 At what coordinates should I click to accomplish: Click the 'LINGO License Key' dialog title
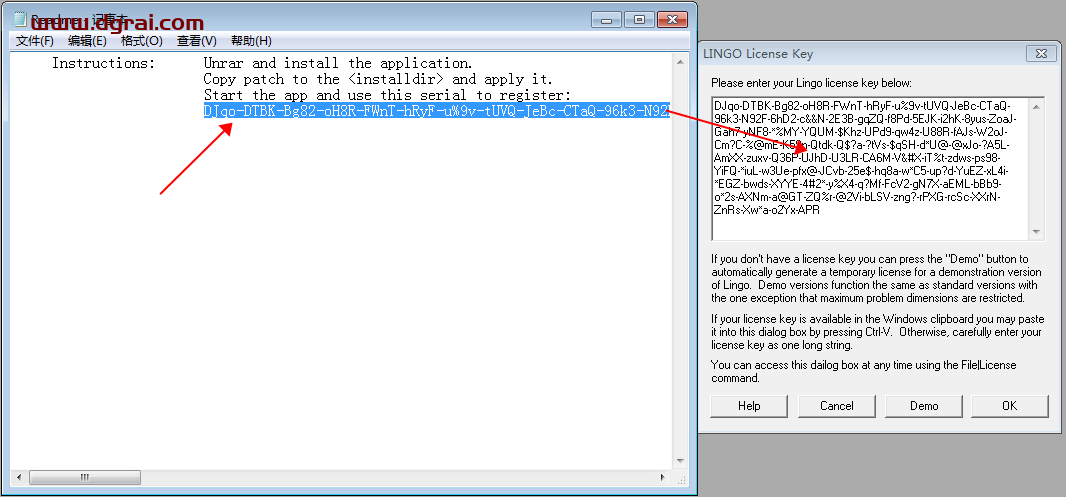758,54
